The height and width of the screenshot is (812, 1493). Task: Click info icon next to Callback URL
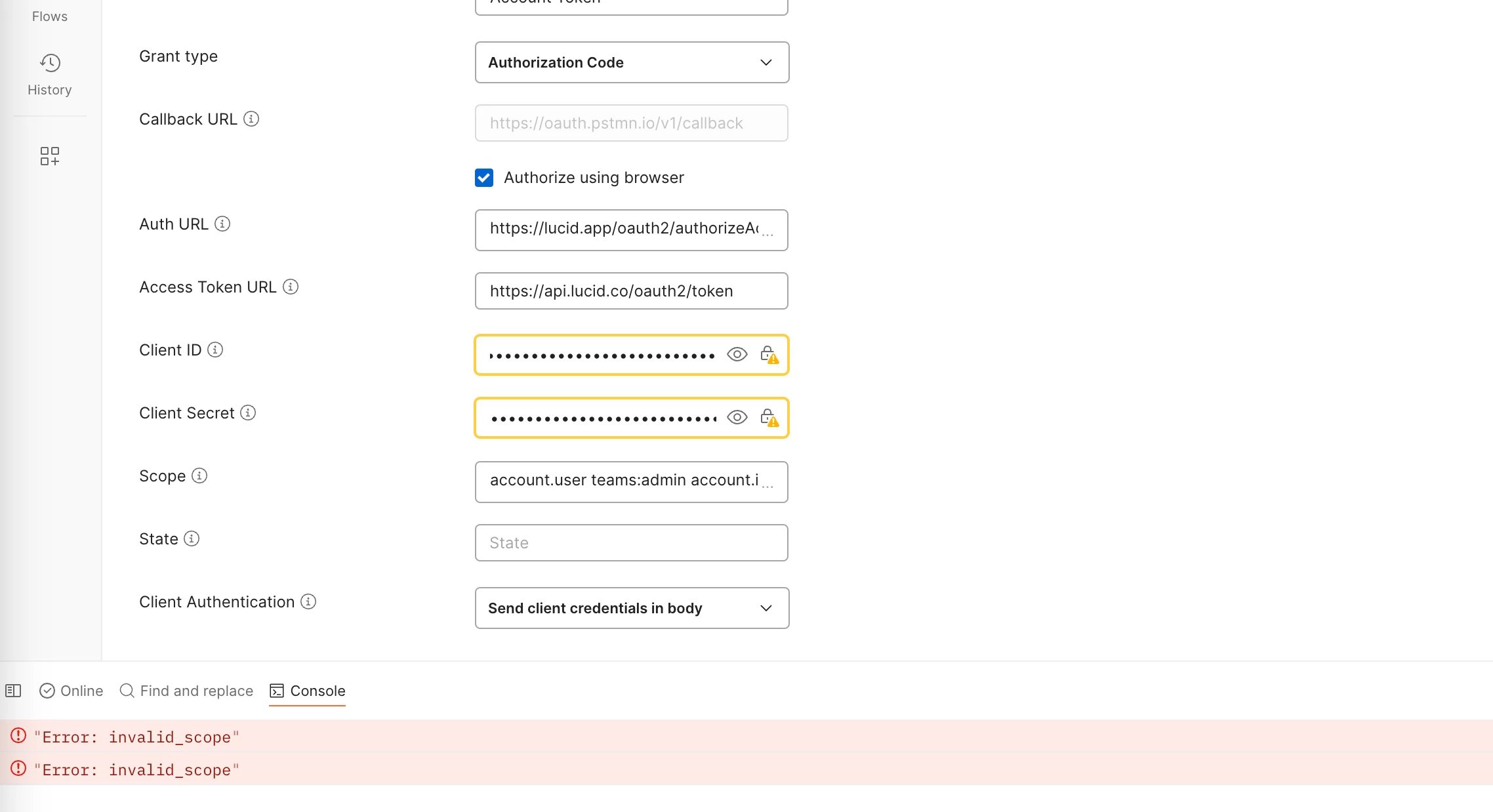pos(251,119)
